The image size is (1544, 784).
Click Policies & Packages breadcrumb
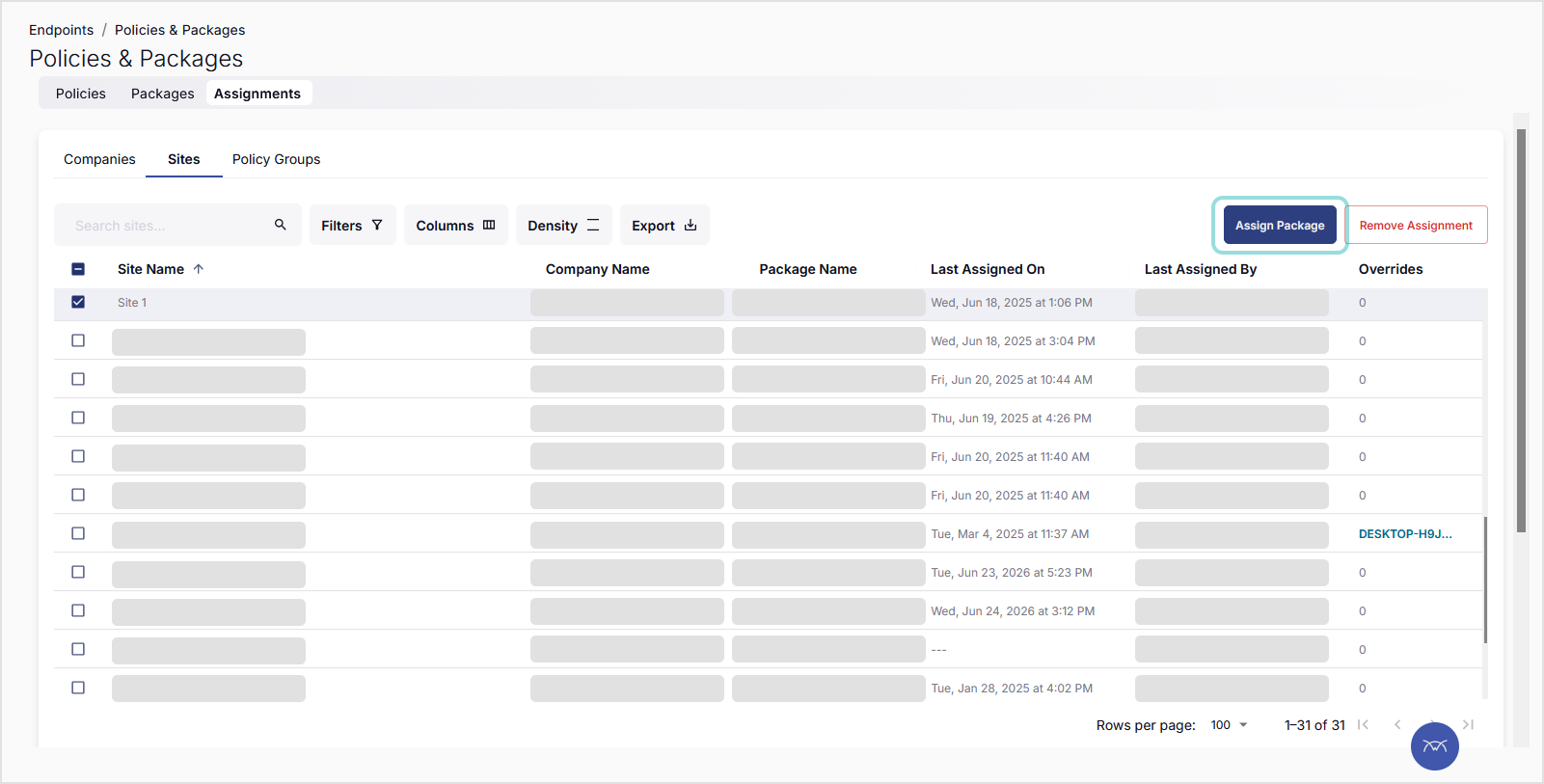pos(180,30)
